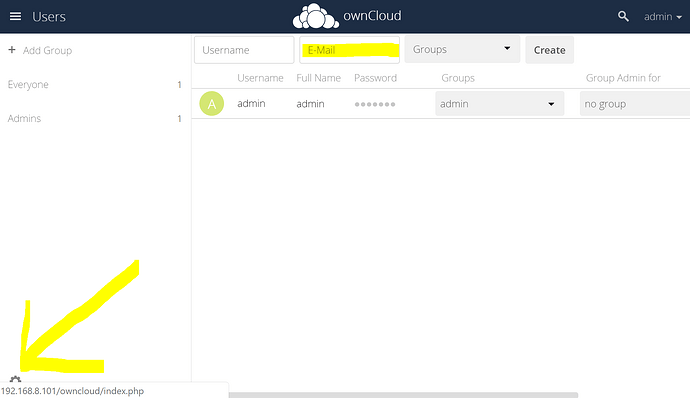
Task: Open the Users app menu title
Action: point(49,17)
